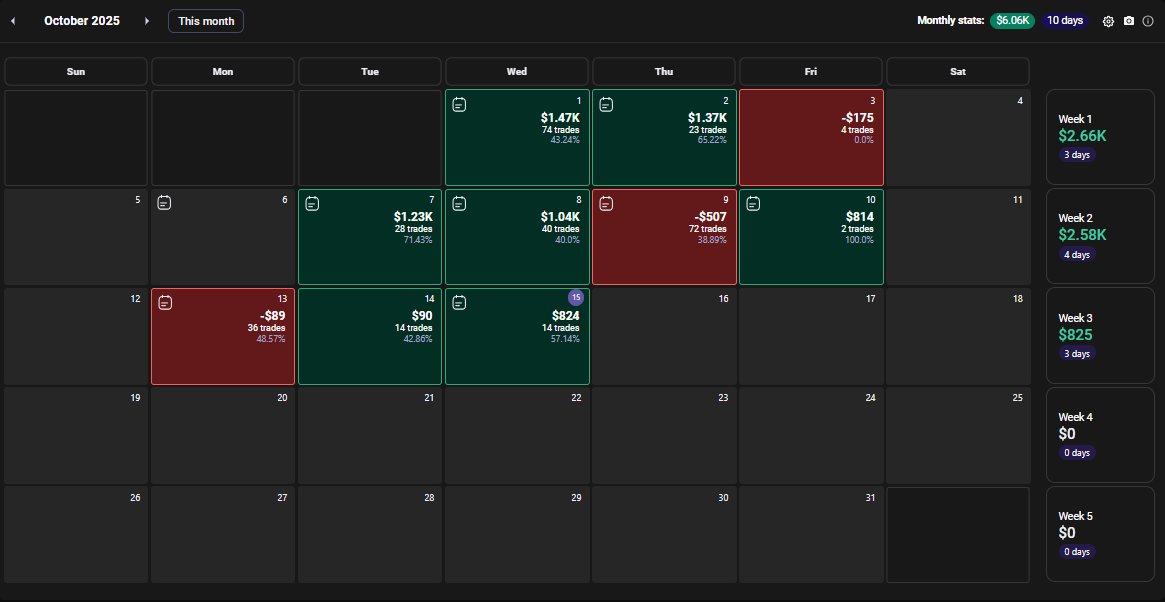Click the $1.04K value on October 8

pyautogui.click(x=560, y=217)
